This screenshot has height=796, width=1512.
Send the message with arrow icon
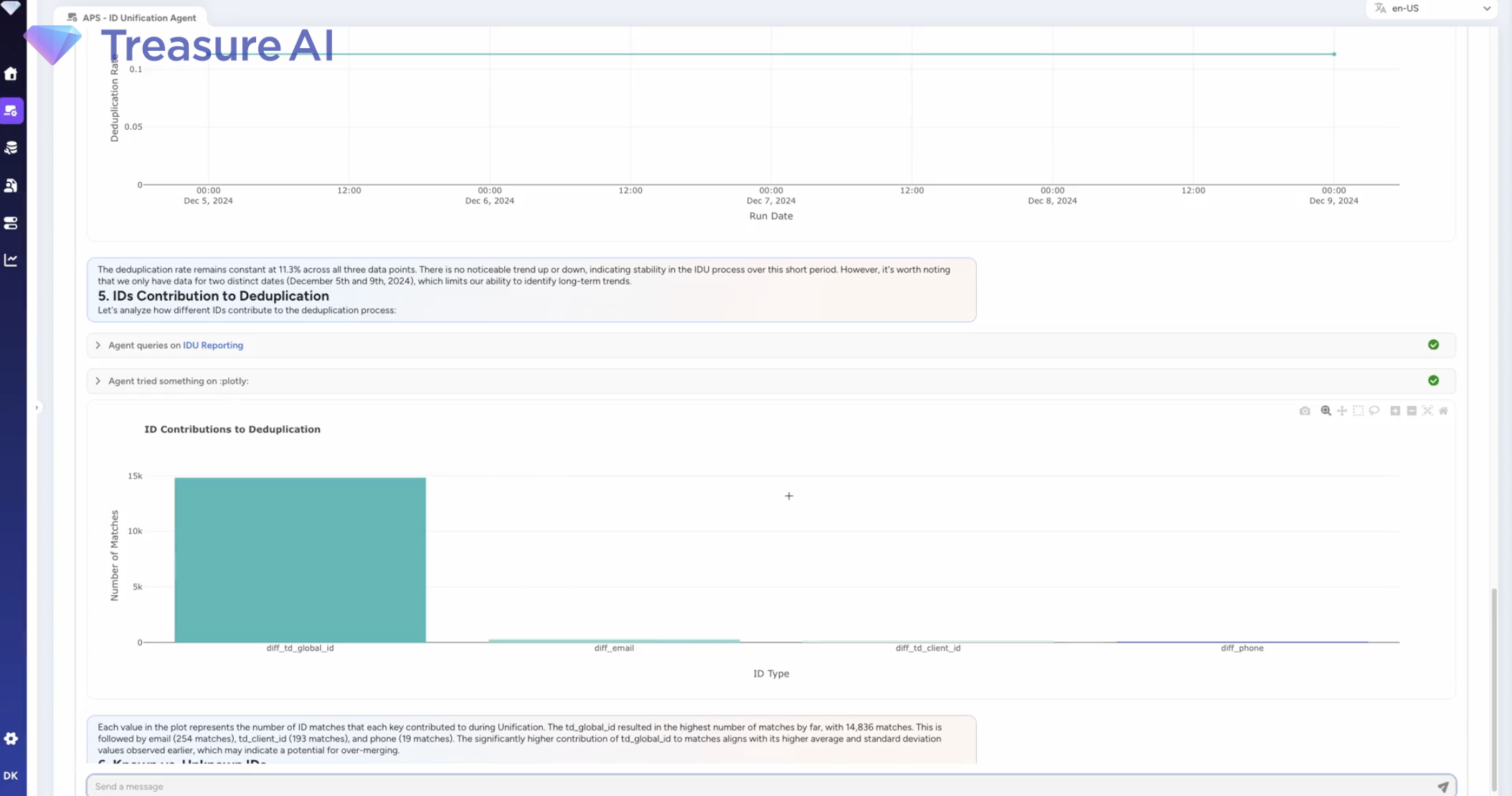(x=1442, y=787)
